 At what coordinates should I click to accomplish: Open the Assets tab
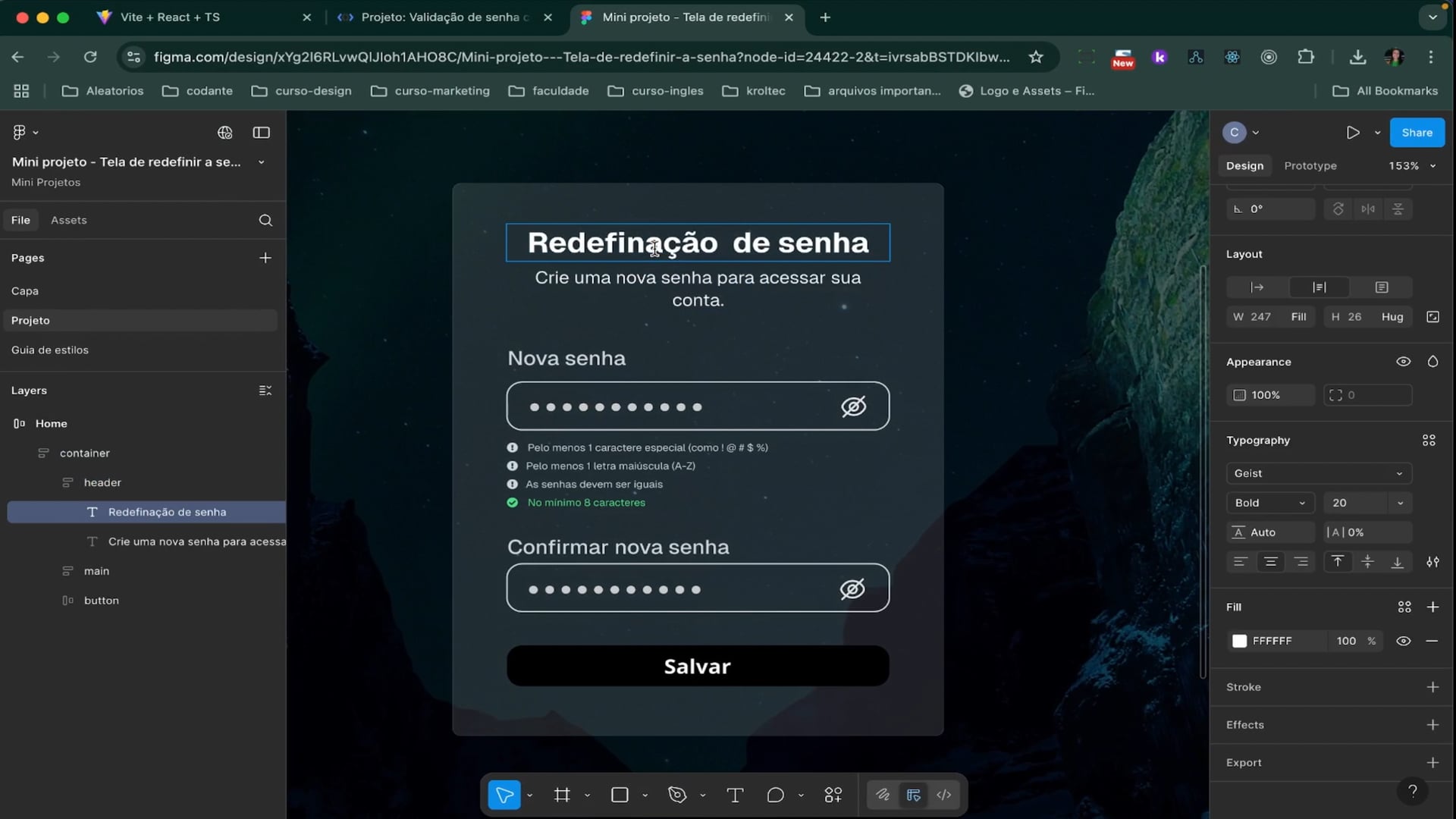(68, 220)
